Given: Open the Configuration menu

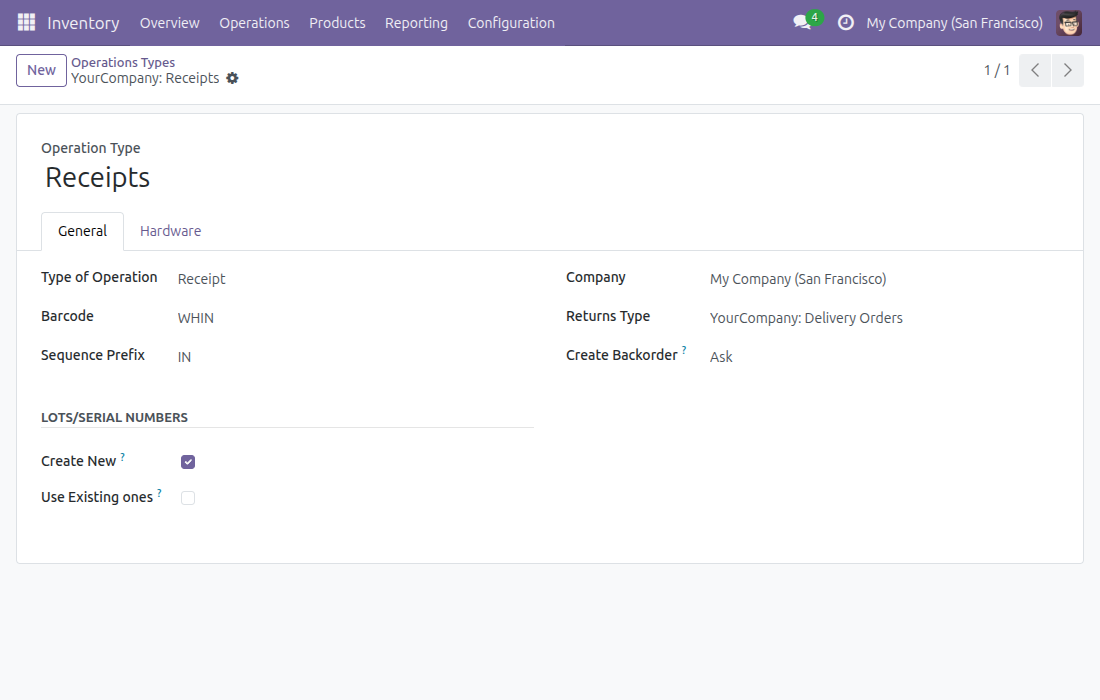Looking at the screenshot, I should (511, 23).
